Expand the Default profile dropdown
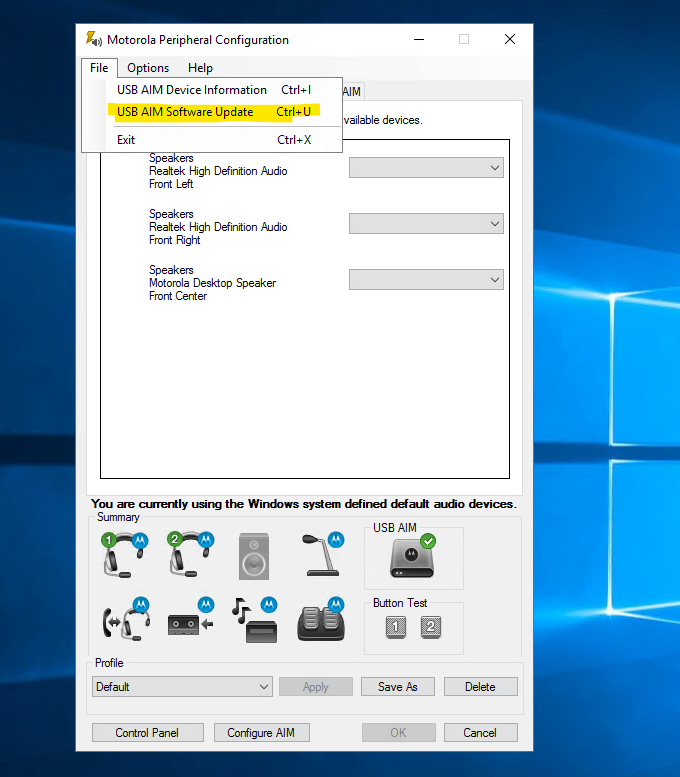The height and width of the screenshot is (777, 680). pyautogui.click(x=182, y=687)
